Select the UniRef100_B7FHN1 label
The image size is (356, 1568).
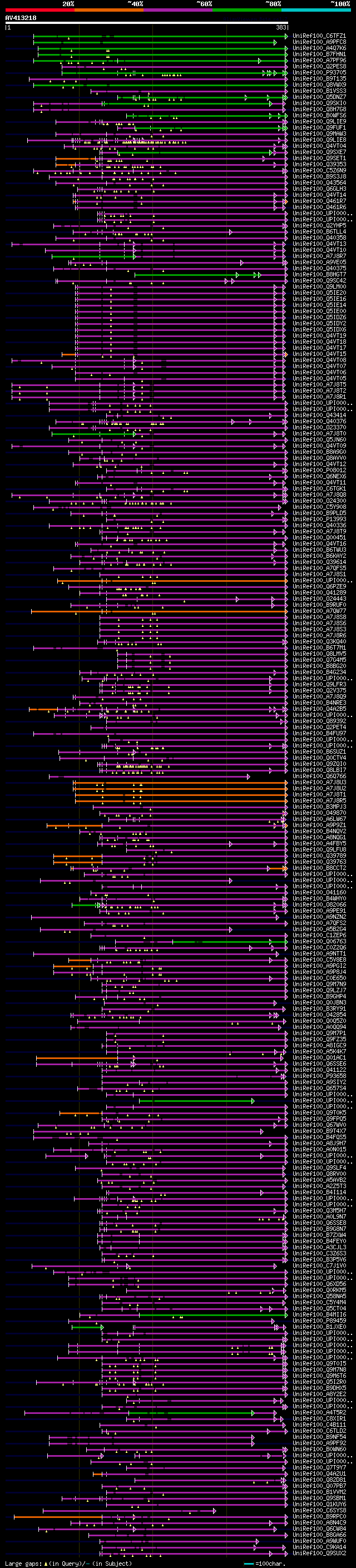coord(319,54)
